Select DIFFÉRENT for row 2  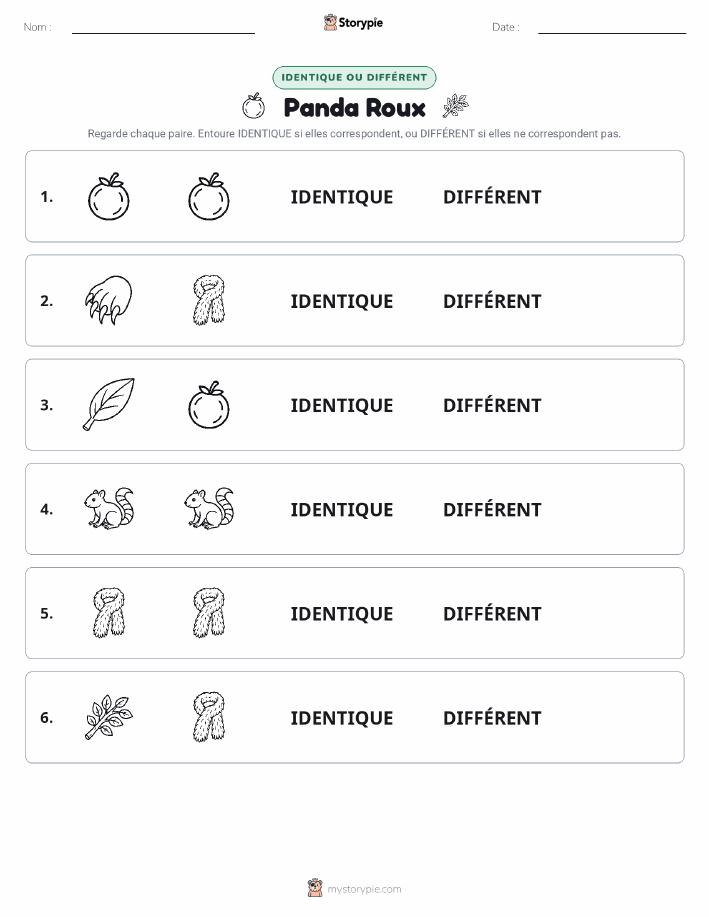(492, 301)
